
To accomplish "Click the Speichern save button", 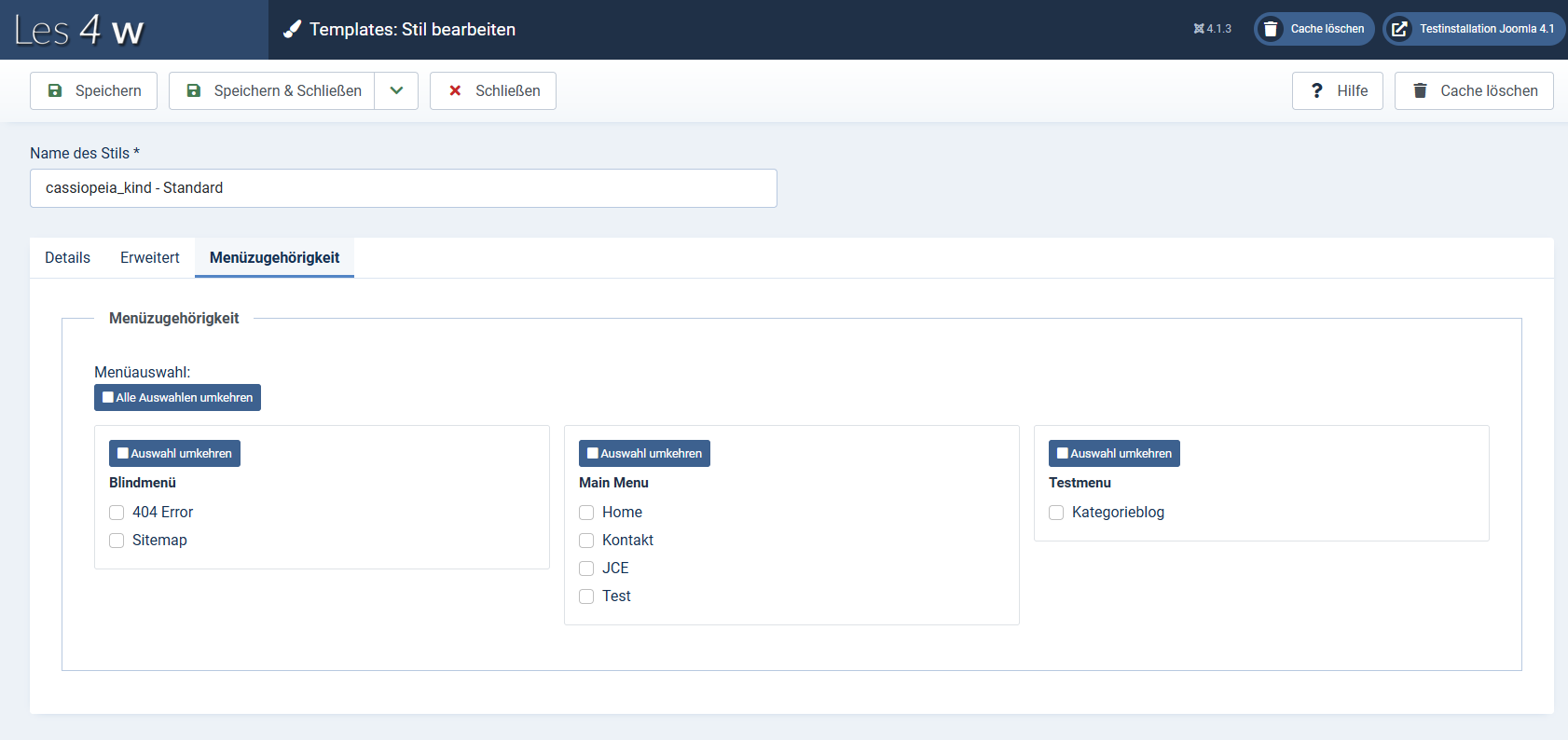I will point(93,90).
